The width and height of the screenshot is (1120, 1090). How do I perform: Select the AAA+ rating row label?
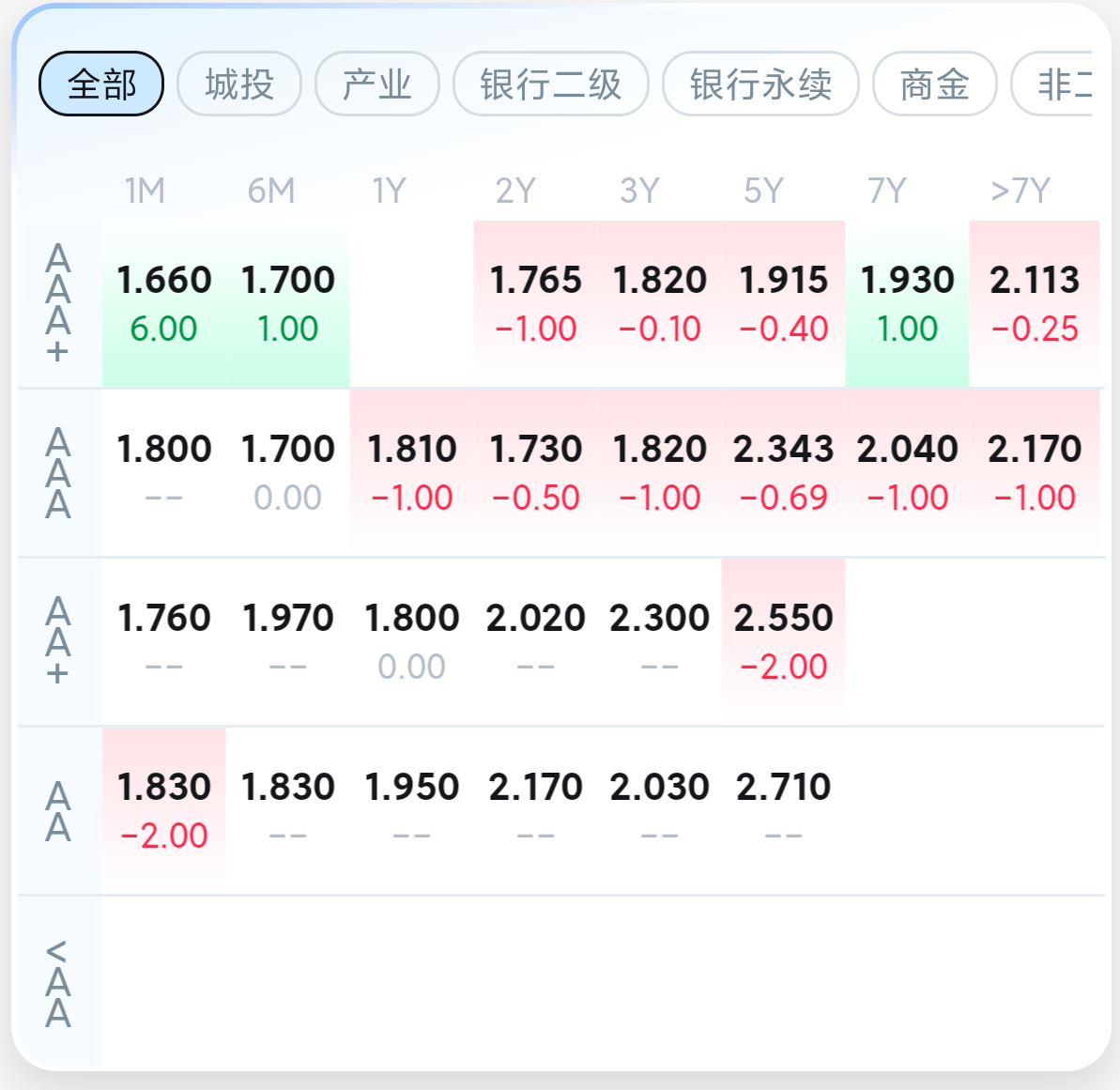coord(58,303)
